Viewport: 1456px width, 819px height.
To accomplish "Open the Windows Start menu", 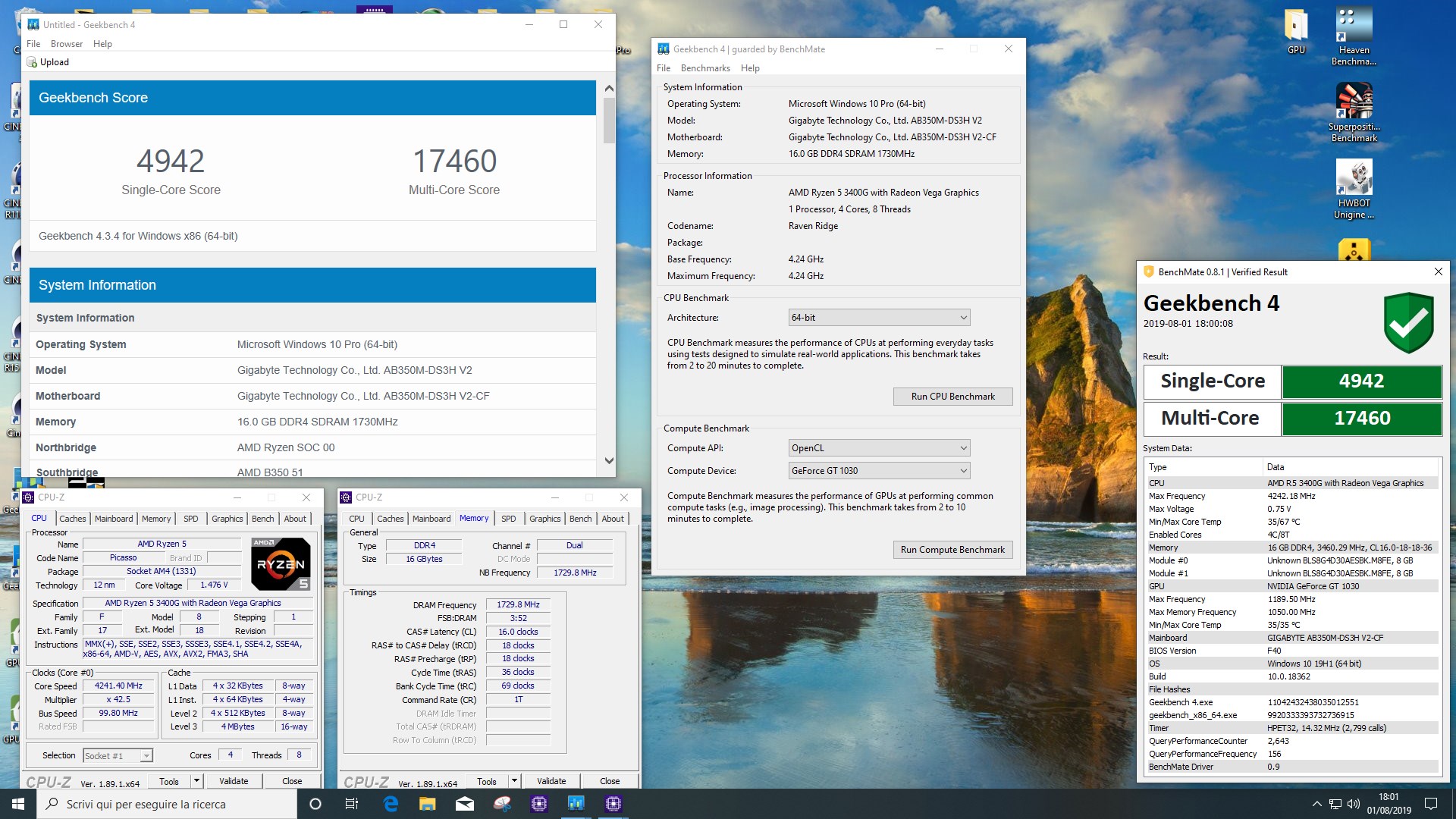I will 18,804.
